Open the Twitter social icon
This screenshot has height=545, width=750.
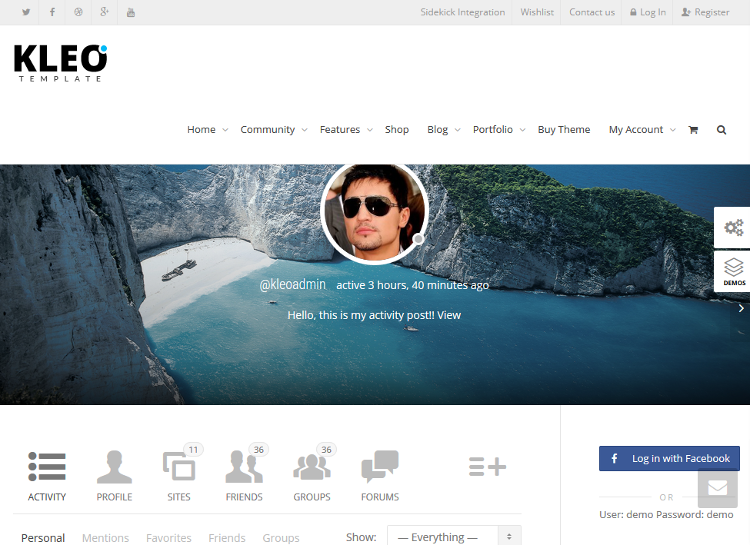pyautogui.click(x=26, y=12)
